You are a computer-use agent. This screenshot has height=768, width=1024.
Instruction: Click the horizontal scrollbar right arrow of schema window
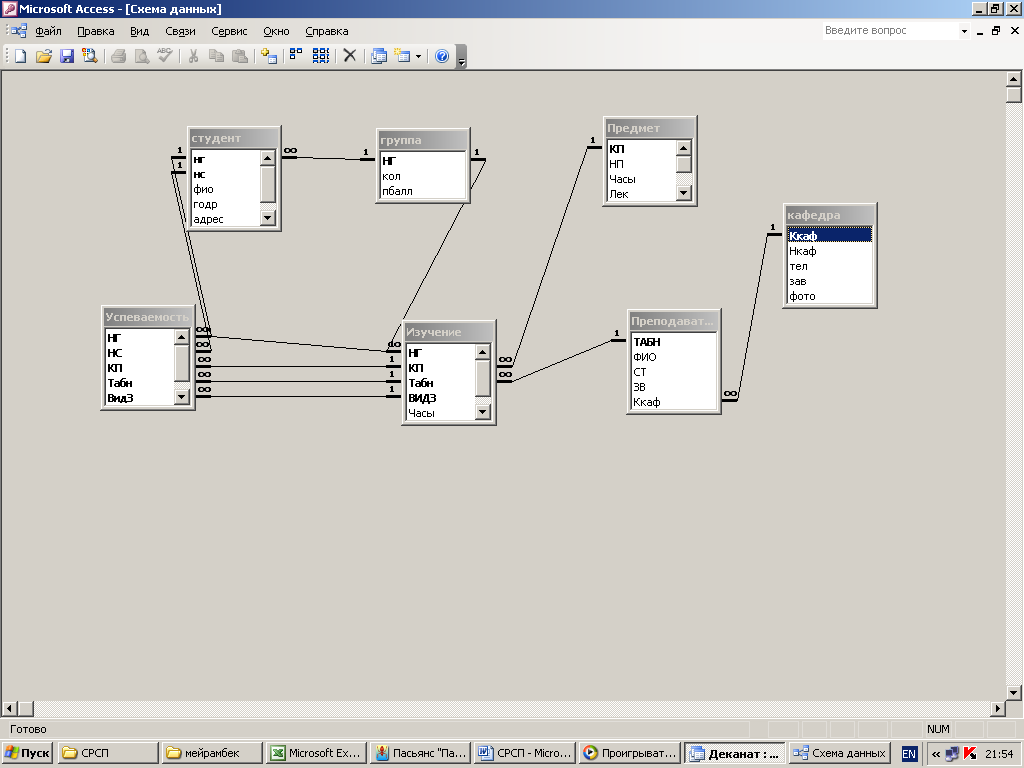point(998,708)
